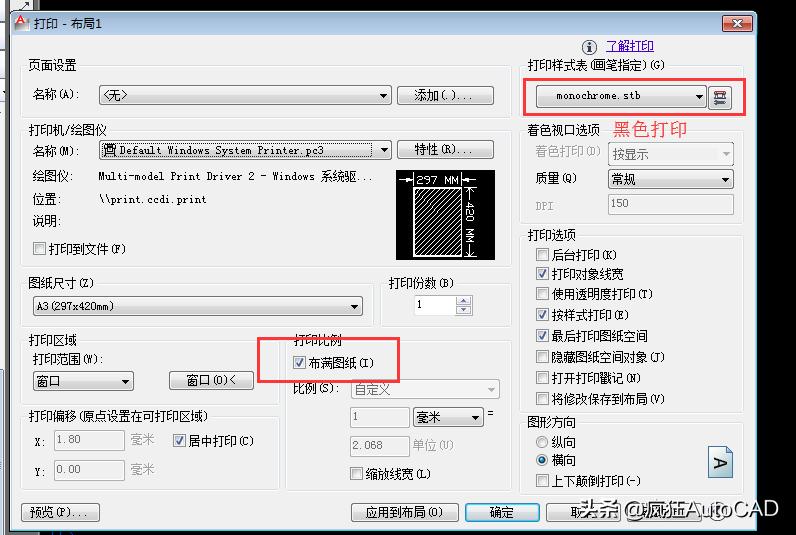Toggle 布满图纸 fit to paper checkbox

coord(299,362)
